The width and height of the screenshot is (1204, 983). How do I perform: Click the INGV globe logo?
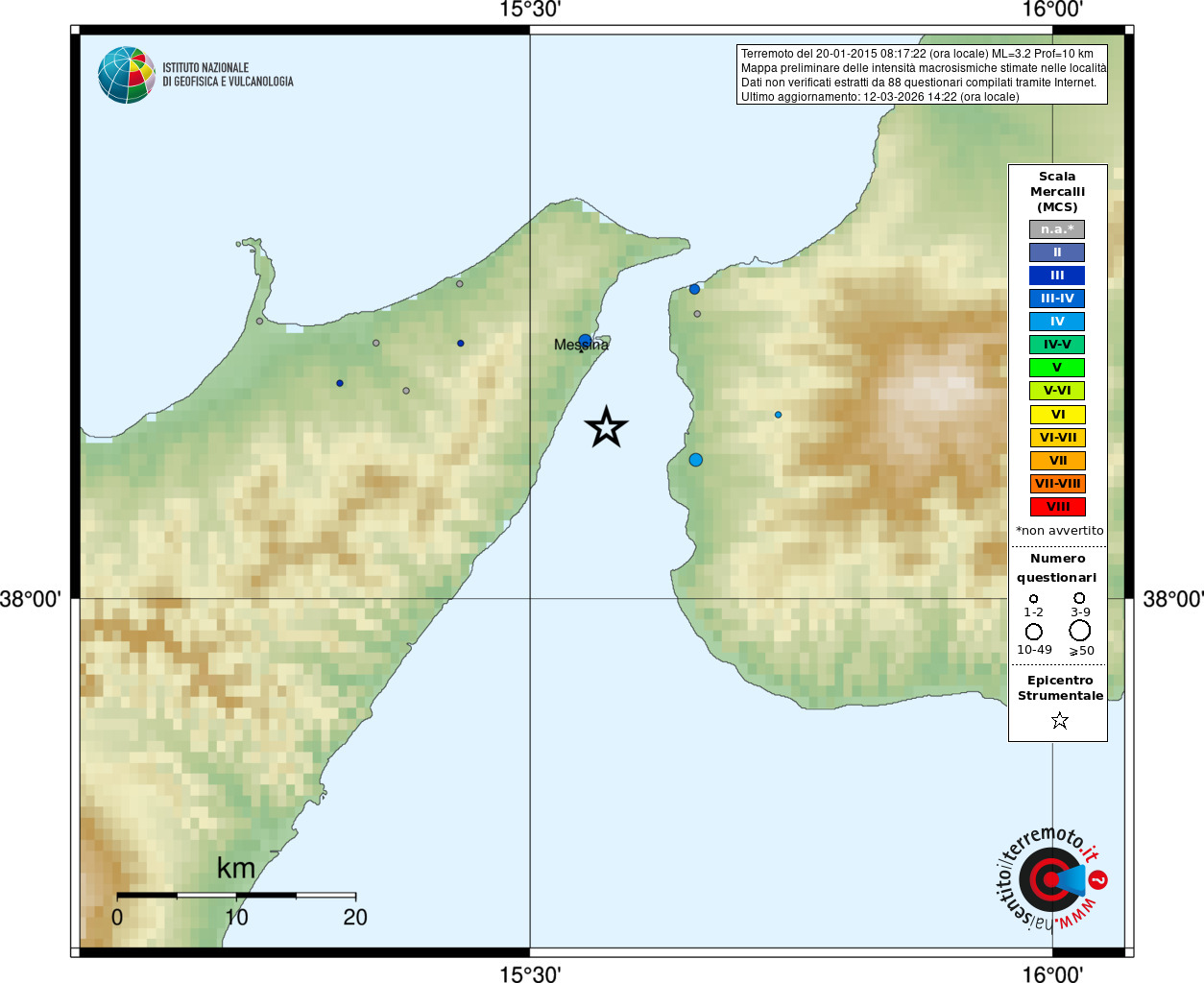127,75
